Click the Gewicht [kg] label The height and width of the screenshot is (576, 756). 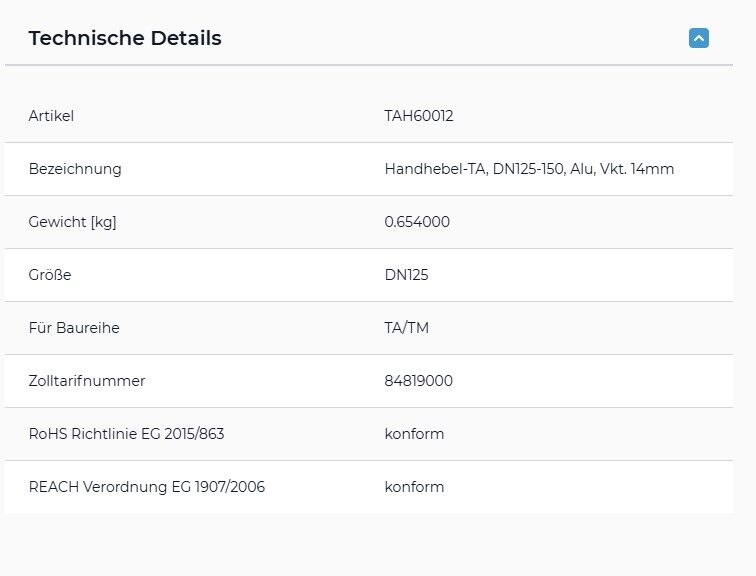[72, 222]
